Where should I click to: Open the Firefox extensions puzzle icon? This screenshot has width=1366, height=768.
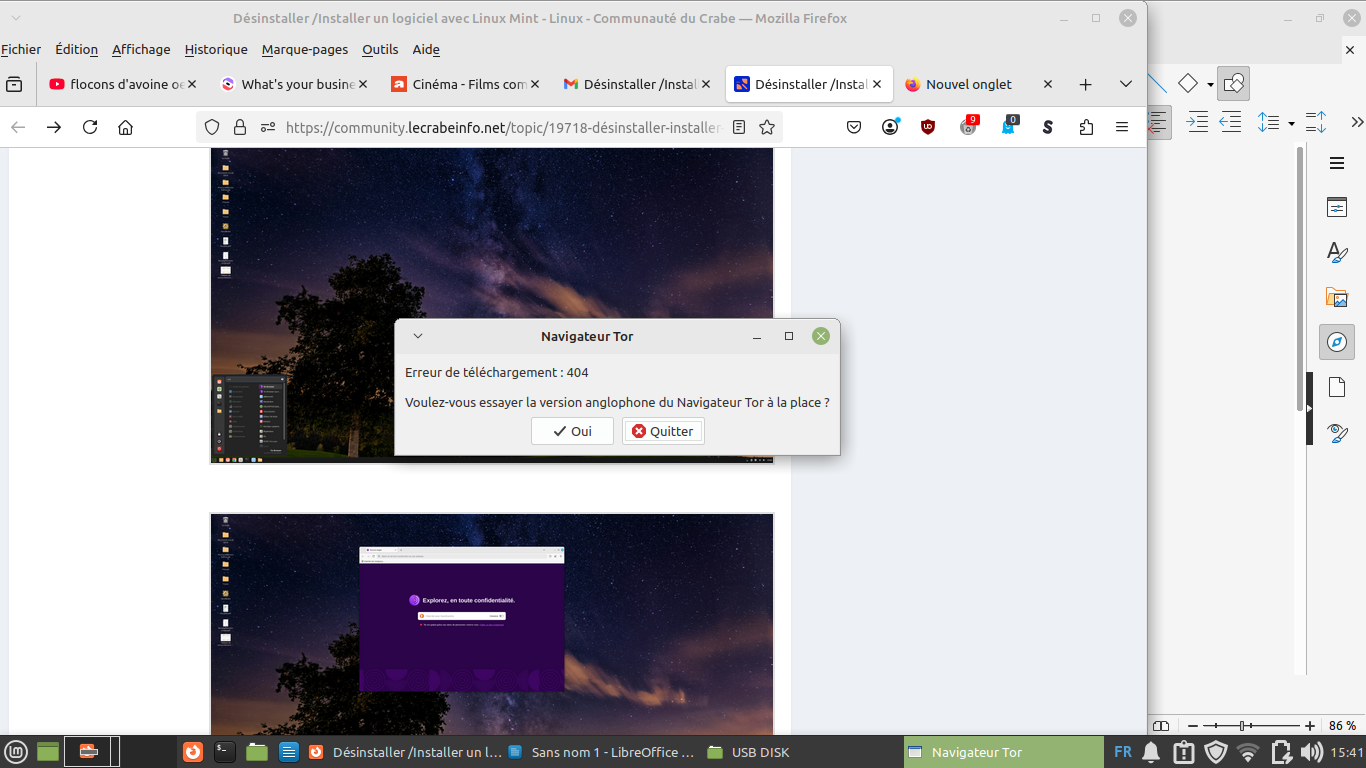tap(1086, 127)
